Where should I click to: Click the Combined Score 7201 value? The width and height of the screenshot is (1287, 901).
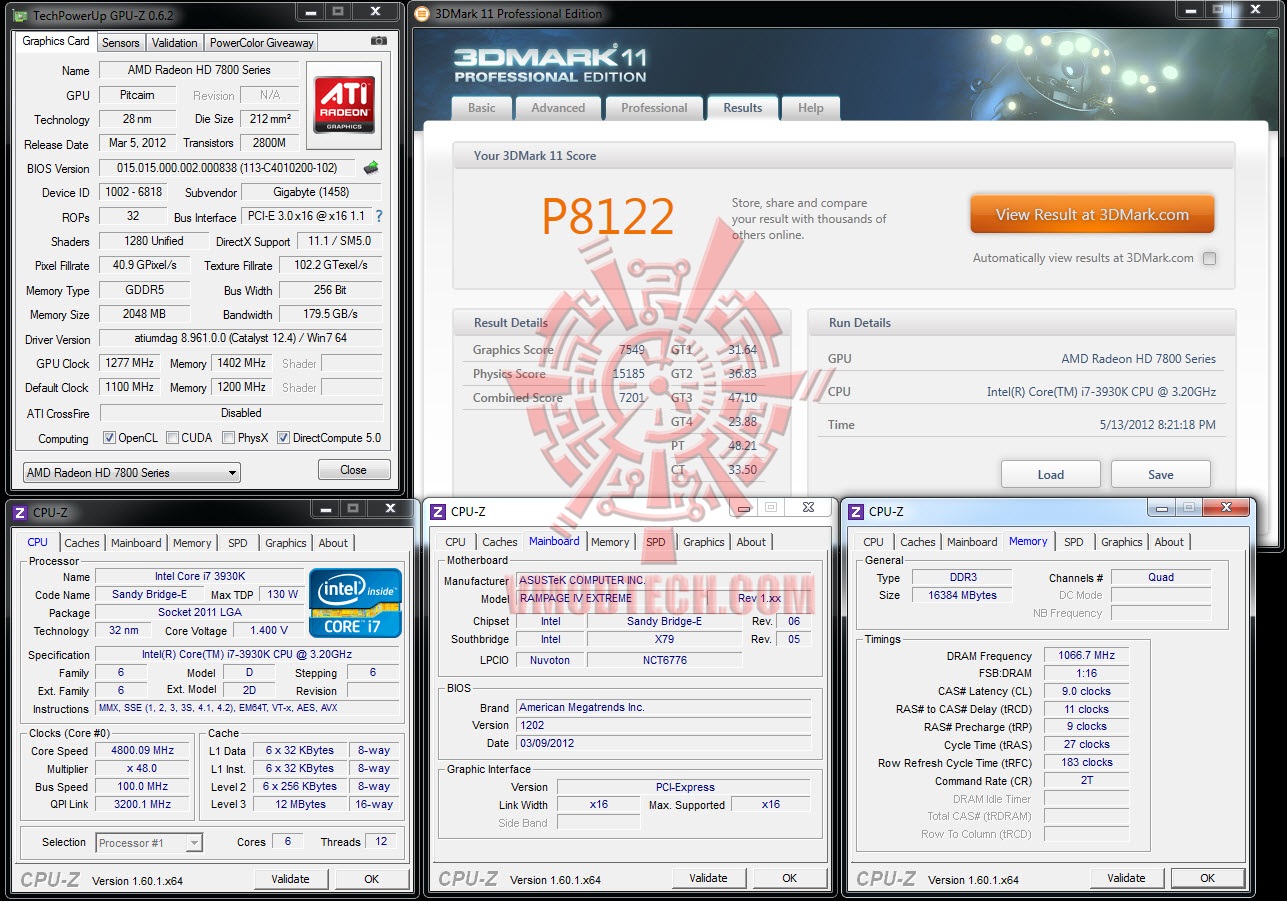pos(632,398)
